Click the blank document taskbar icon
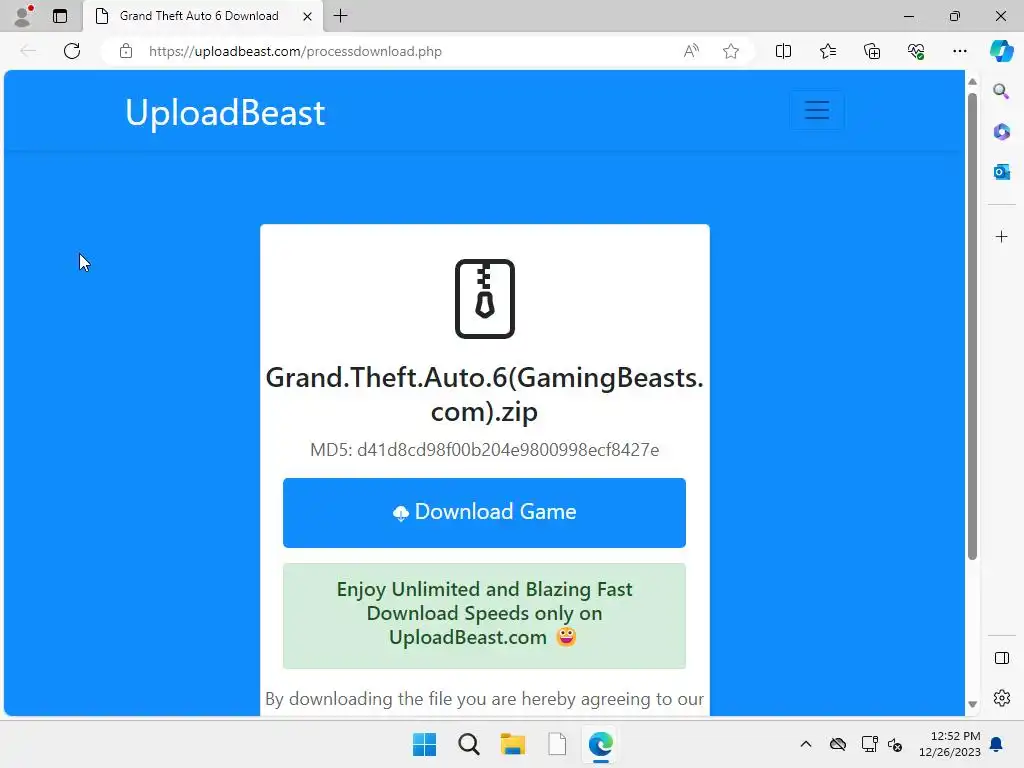This screenshot has height=768, width=1024. (x=557, y=744)
